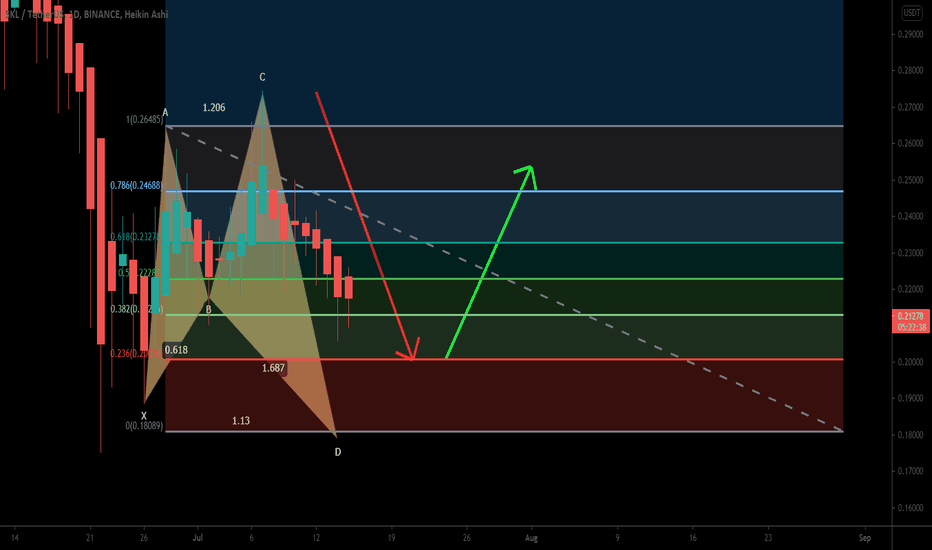Select the Fibonacci label 0.786(0.24688)
The width and height of the screenshot is (932, 550).
click(136, 186)
